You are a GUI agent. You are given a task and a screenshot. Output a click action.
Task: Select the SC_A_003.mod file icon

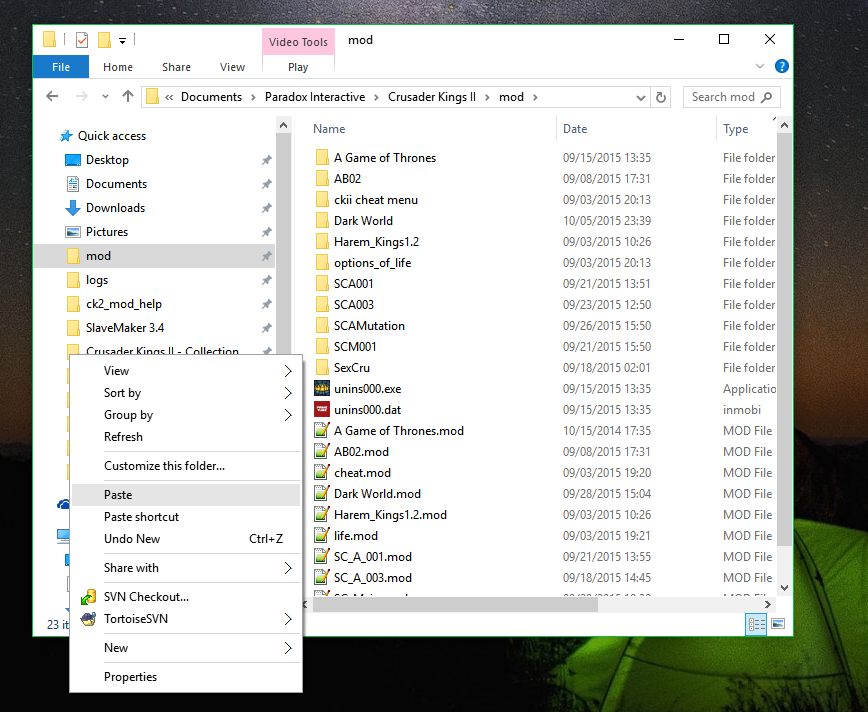point(322,578)
